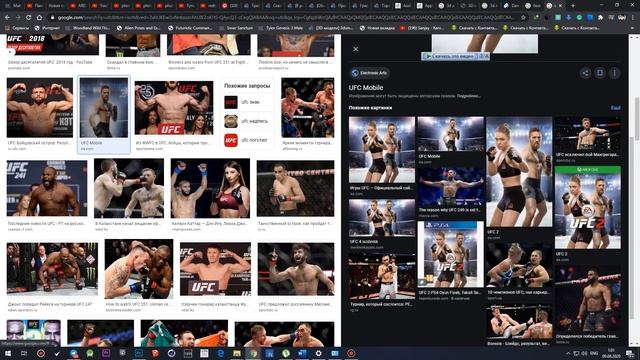Open 'Джонс победил Рейеса' image result
640x360 pixels.
(x=52, y=269)
